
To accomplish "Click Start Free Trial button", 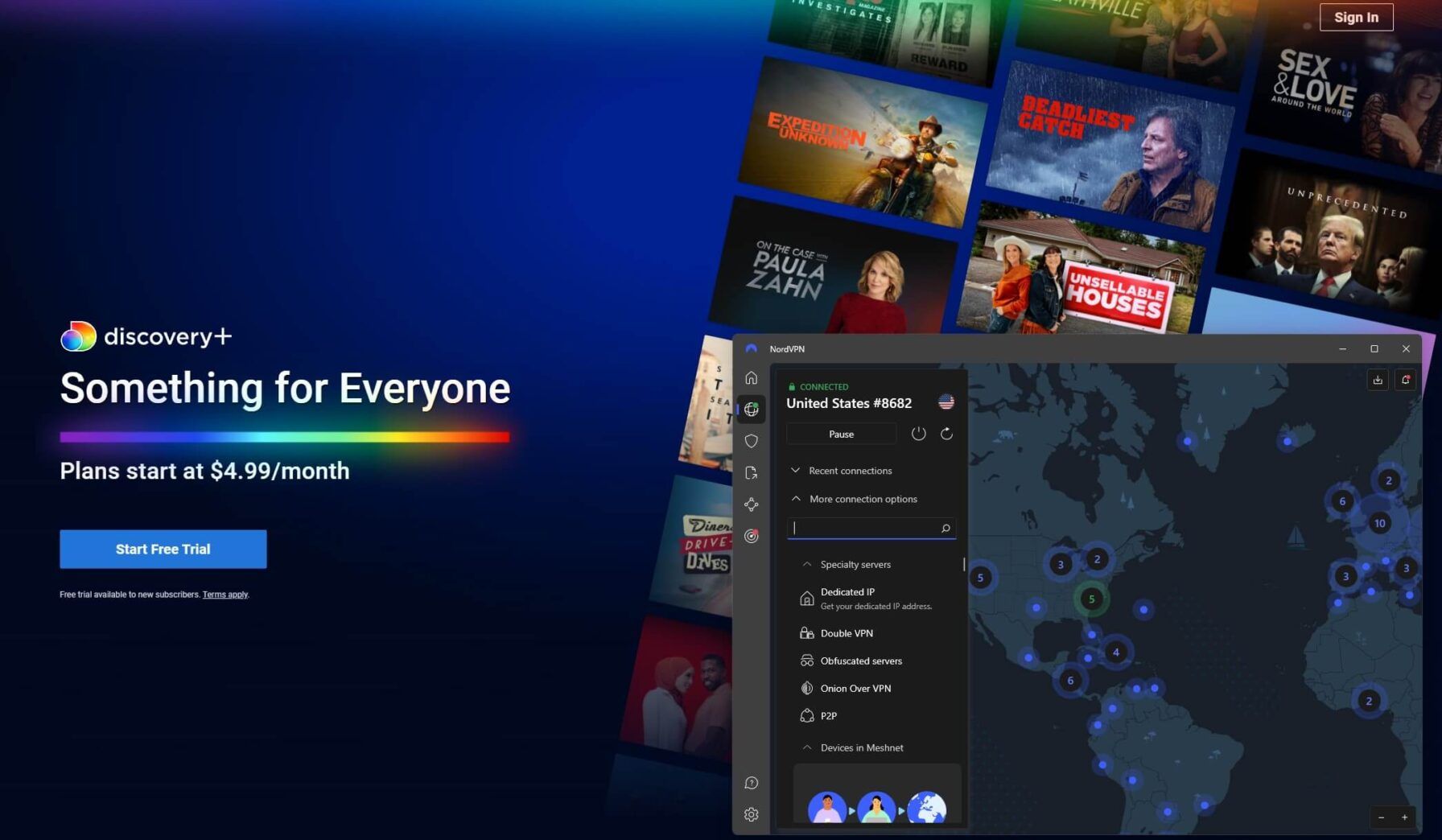I will coord(163,549).
